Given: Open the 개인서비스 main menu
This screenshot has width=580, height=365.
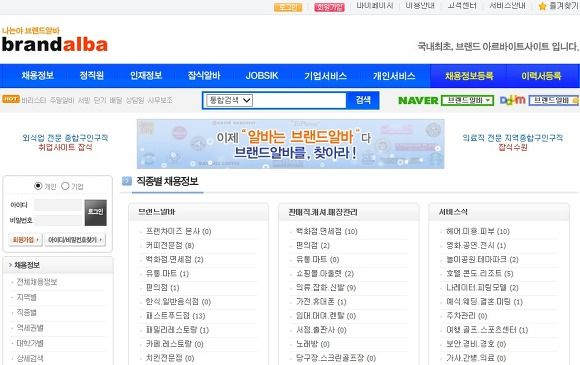Looking at the screenshot, I should pyautogui.click(x=394, y=76).
